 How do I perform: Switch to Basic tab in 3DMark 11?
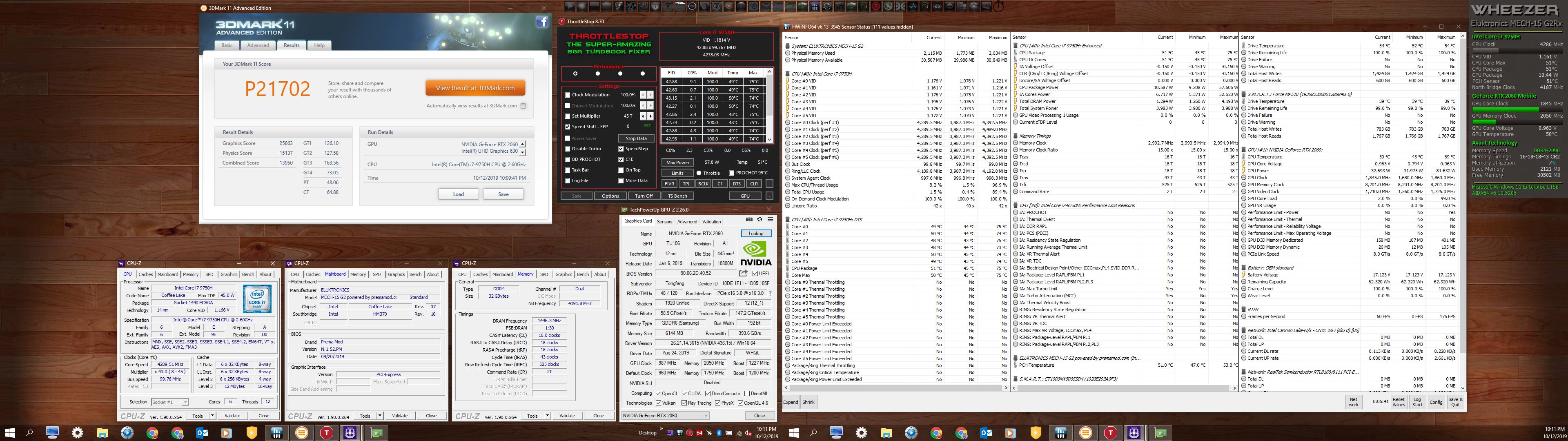point(227,45)
